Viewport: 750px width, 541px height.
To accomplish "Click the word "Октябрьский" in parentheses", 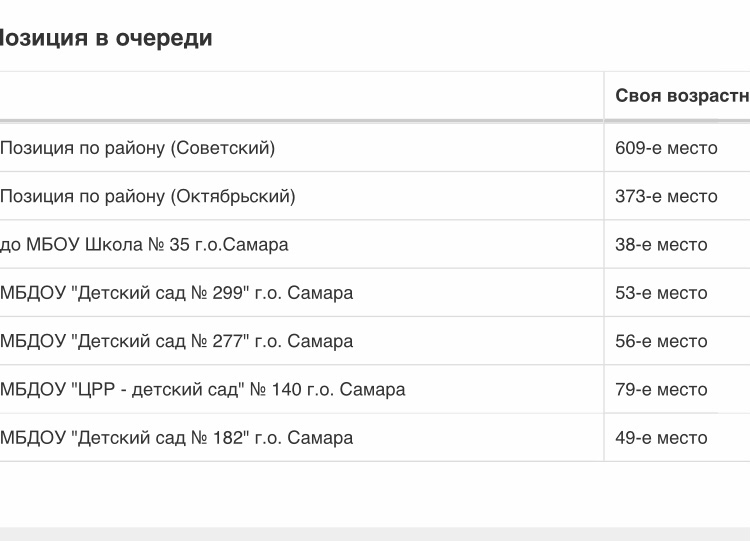I will [x=233, y=196].
